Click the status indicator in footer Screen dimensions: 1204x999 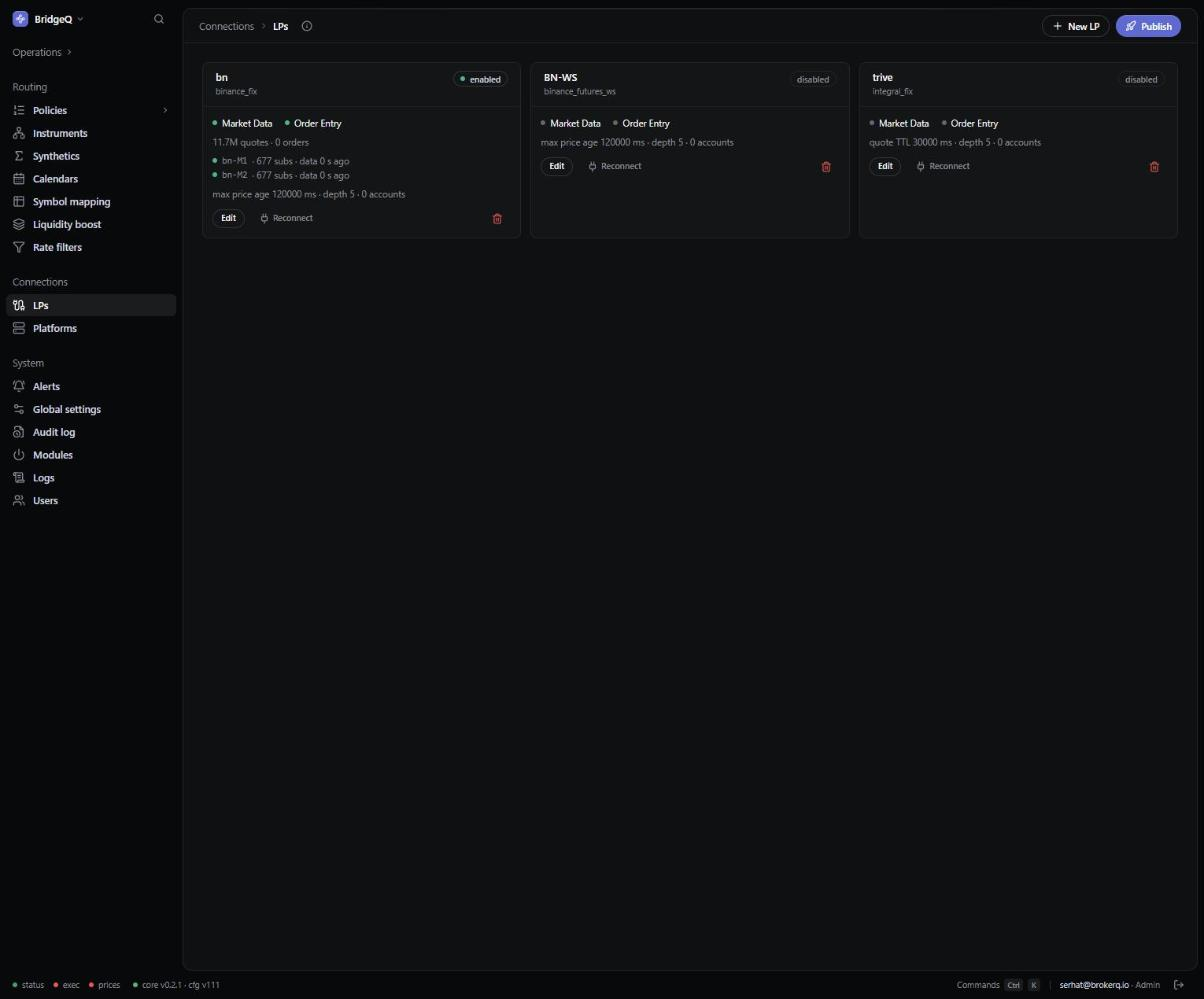click(28, 985)
